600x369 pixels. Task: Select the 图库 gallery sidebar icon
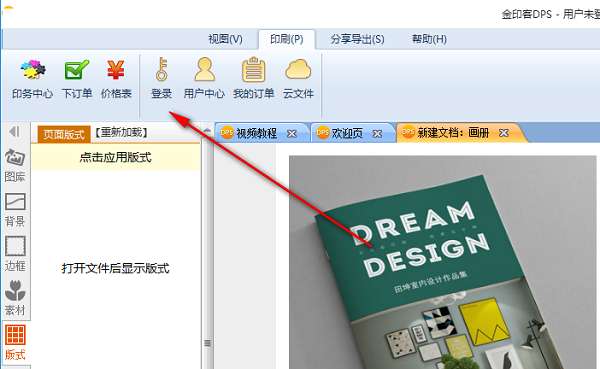pyautogui.click(x=15, y=166)
